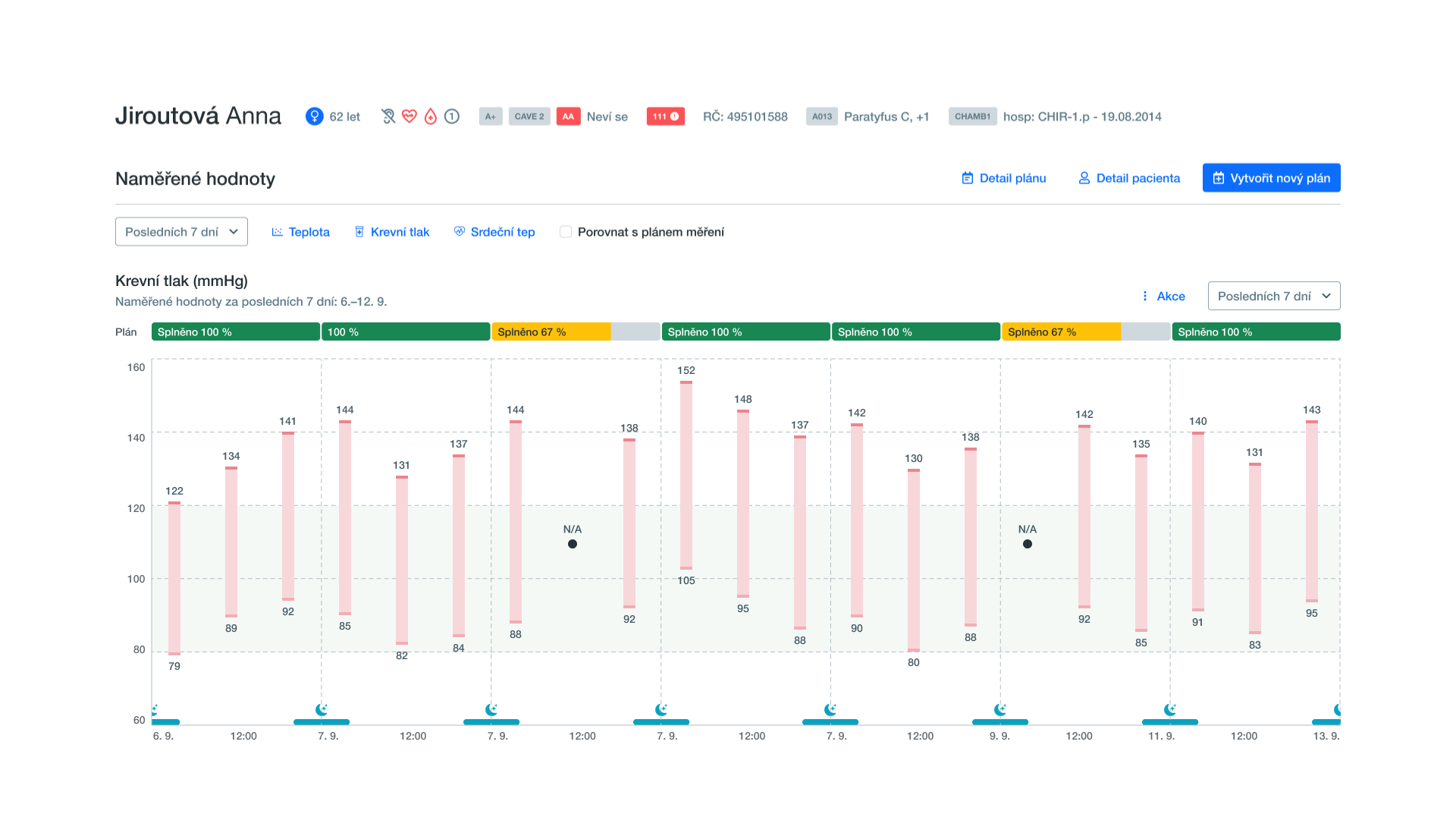Open the chart's Posledních 7 dní dropdown
This screenshot has width=1456, height=820.
pyautogui.click(x=1273, y=296)
